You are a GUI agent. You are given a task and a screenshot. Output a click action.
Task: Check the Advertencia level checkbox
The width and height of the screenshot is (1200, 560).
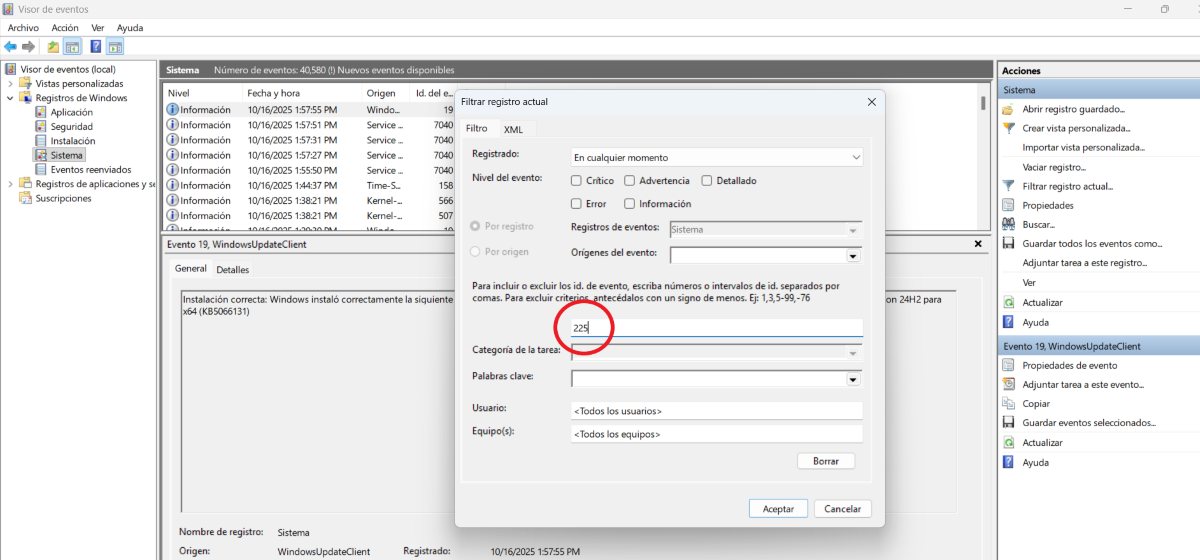(629, 181)
